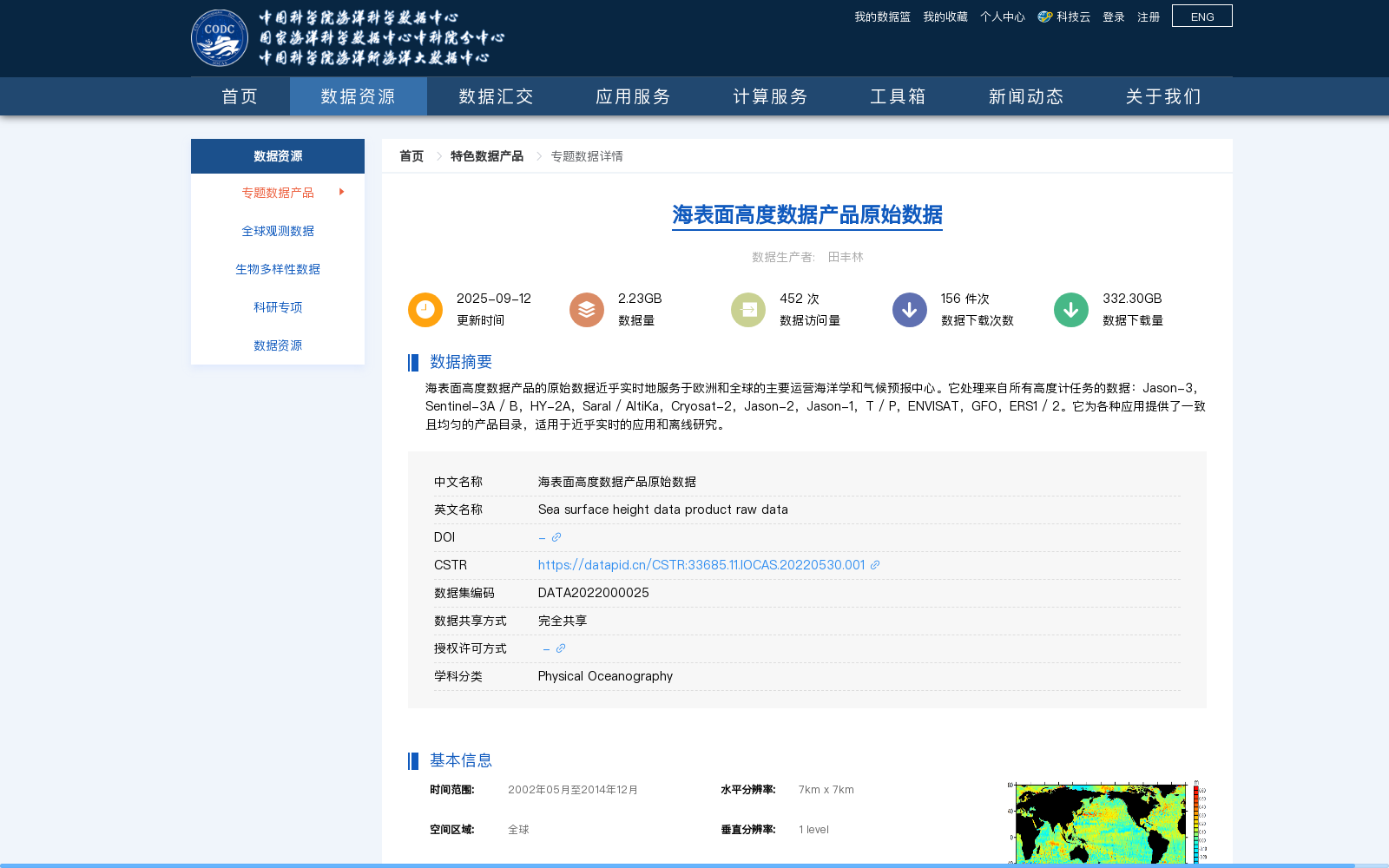Expand the 专题数据产品 sidebar arrow
The image size is (1389, 868).
(x=342, y=192)
